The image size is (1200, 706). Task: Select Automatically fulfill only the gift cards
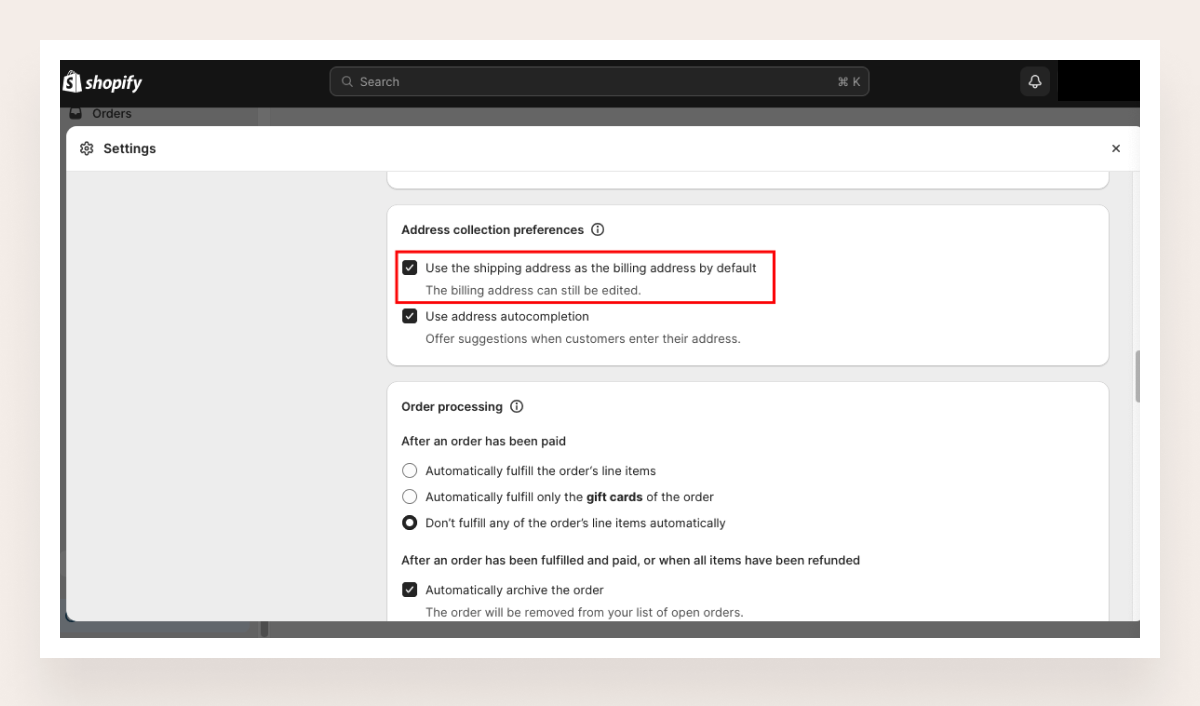[x=410, y=496]
